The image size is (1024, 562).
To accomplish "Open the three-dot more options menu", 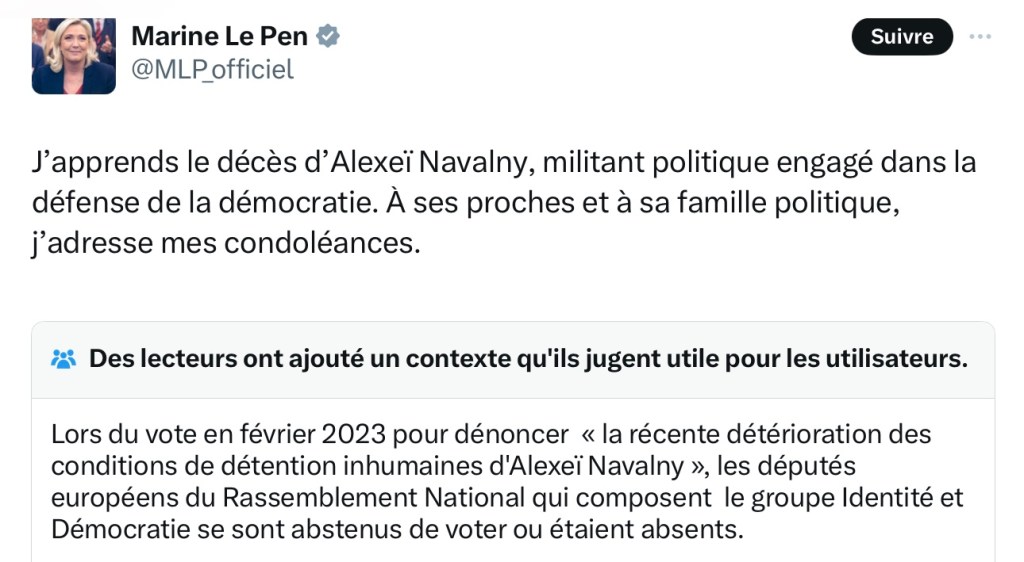I will coord(980,37).
